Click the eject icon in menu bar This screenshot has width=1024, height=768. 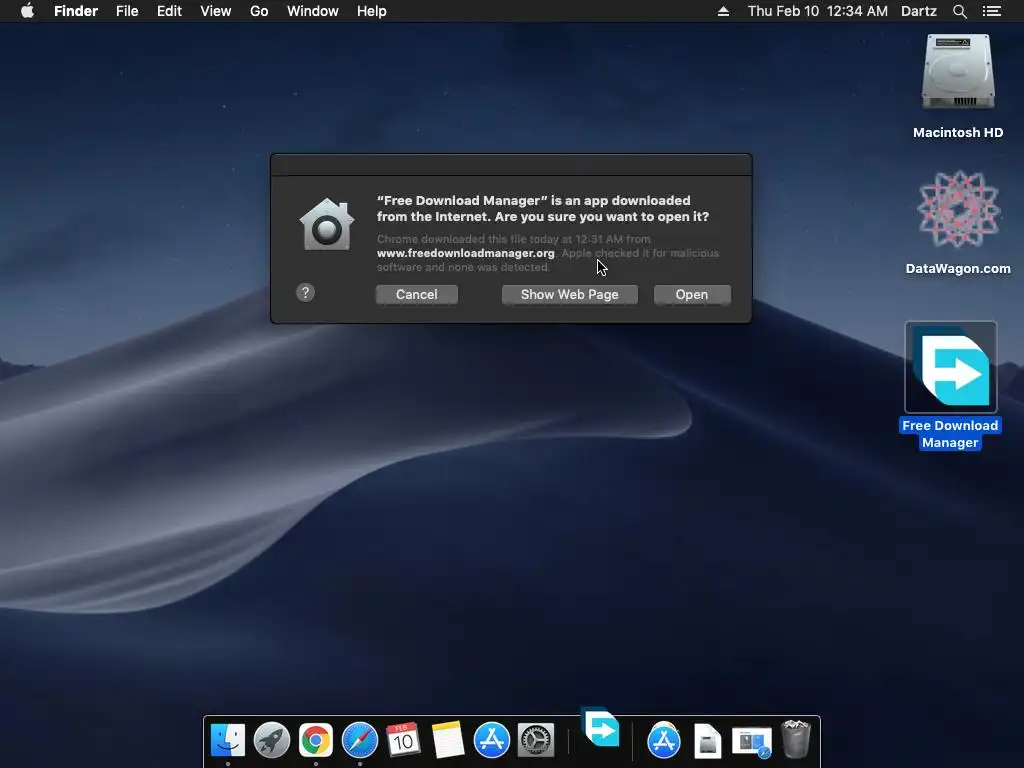[x=723, y=11]
